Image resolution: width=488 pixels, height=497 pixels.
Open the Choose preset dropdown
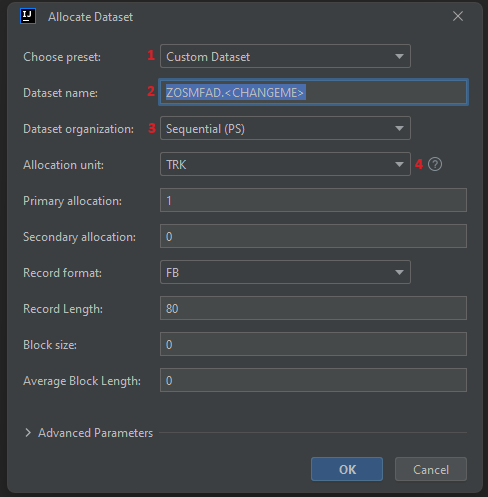285,56
